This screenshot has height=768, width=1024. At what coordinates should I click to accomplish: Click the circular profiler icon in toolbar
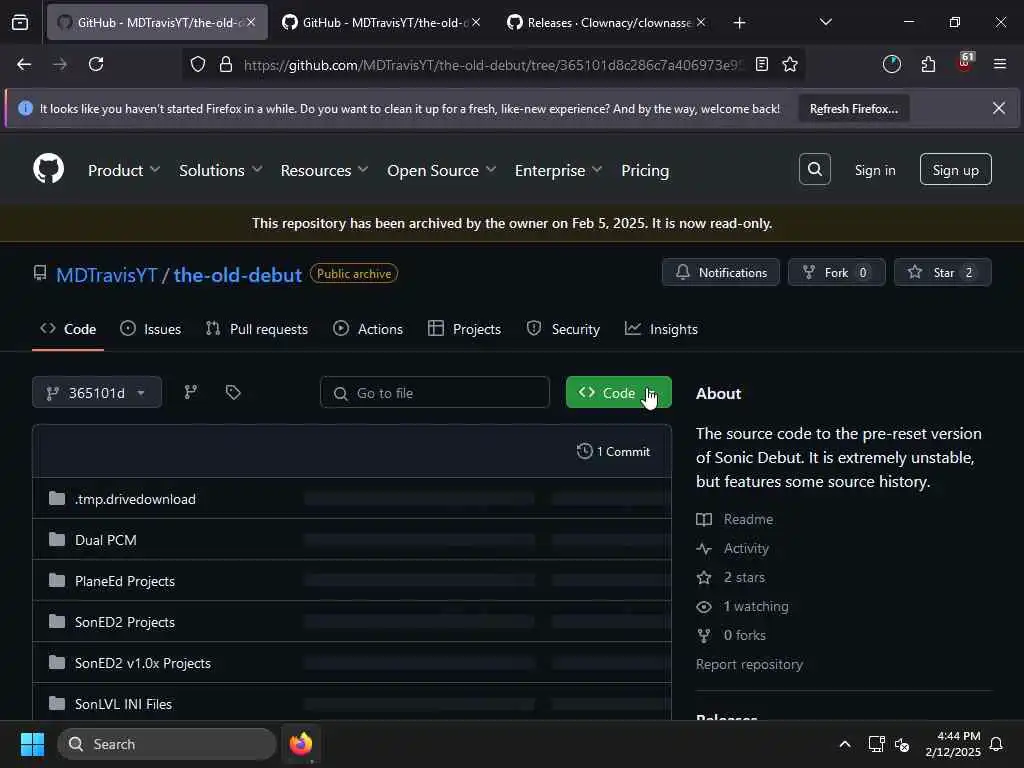(x=891, y=64)
